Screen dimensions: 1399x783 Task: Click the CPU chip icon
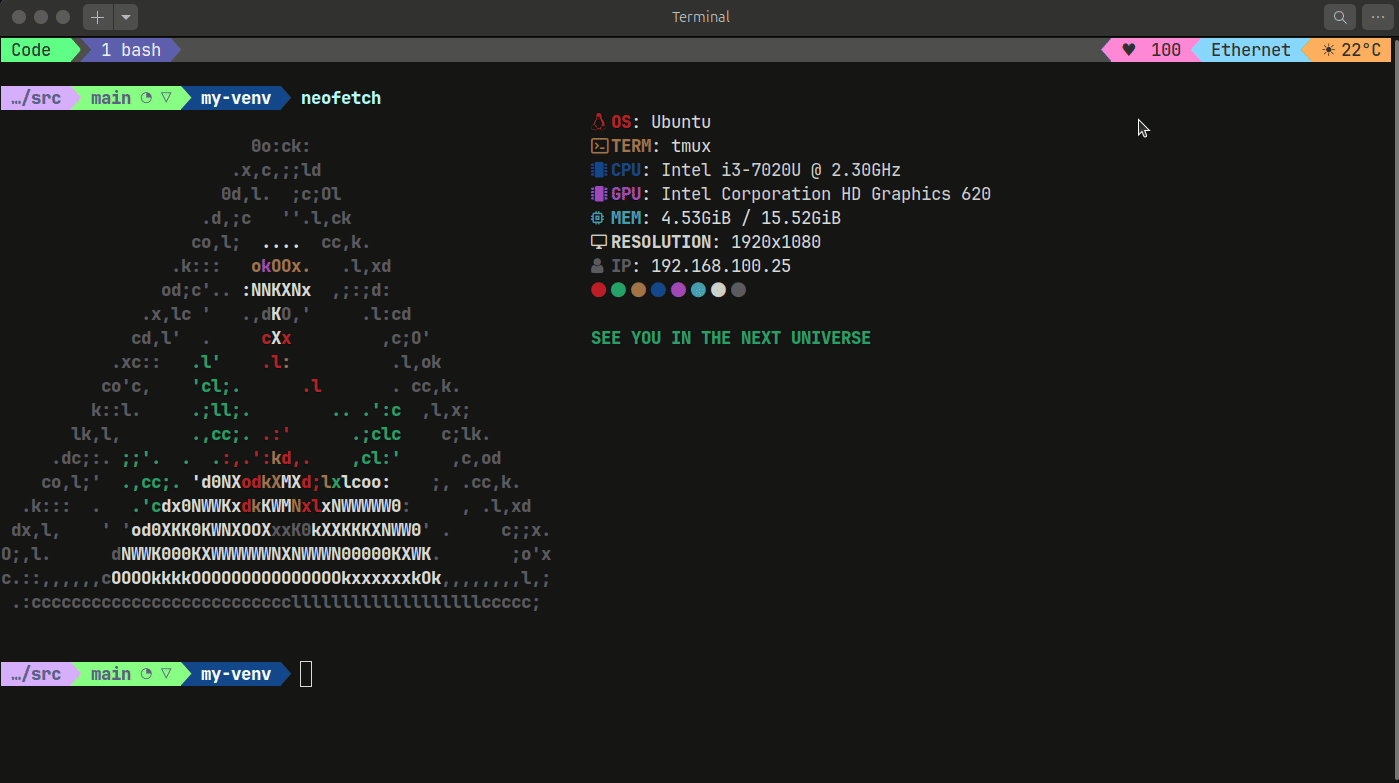(599, 170)
